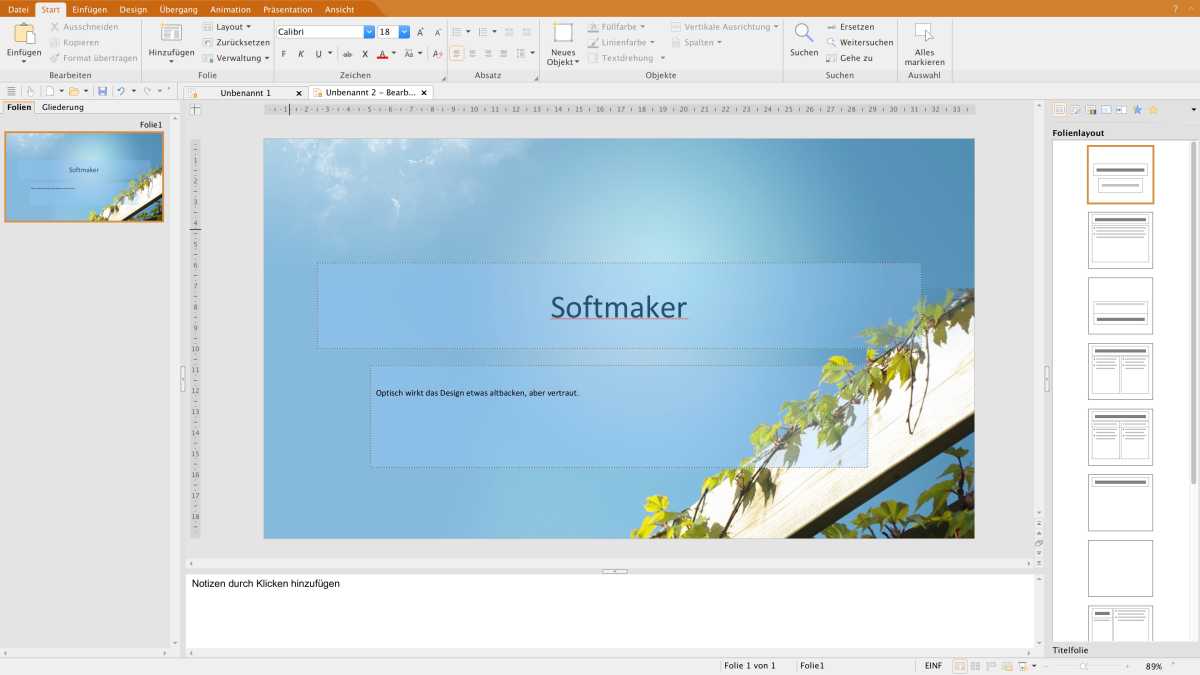Expand the sidebar options dropdown arrow
This screenshot has width=1200, height=675.
coord(1193,109)
